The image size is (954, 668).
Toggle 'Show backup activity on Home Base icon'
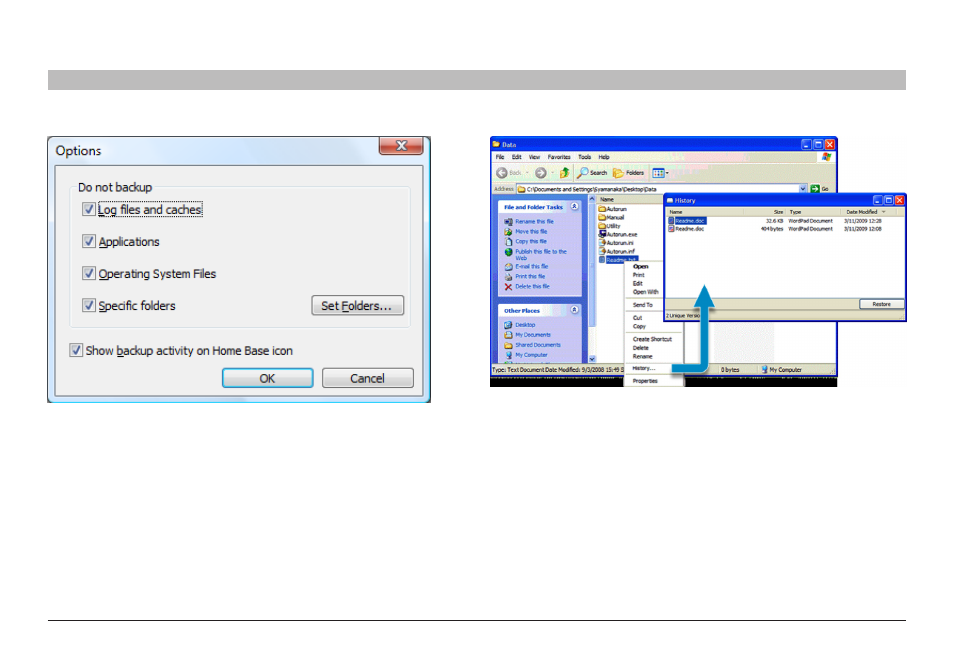[x=76, y=350]
